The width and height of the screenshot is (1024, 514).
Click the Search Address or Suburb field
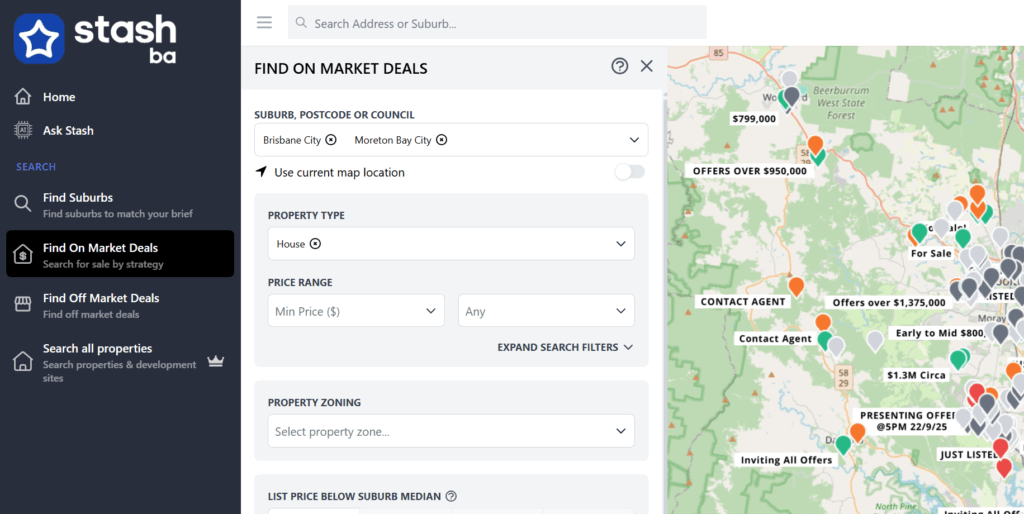(500, 23)
